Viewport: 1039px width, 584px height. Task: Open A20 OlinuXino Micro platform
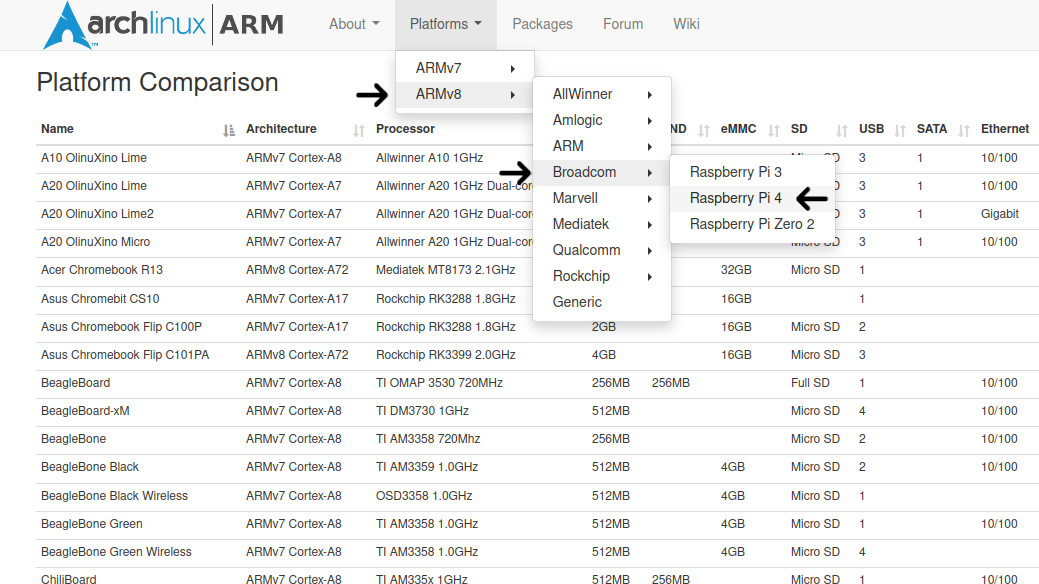pyautogui.click(x=95, y=242)
